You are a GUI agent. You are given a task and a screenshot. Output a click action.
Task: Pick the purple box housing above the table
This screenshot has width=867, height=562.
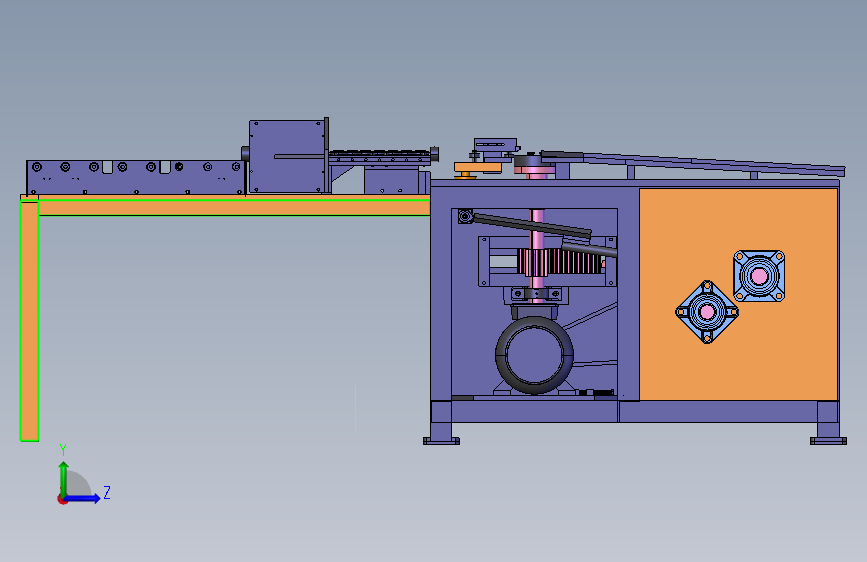[x=287, y=157]
